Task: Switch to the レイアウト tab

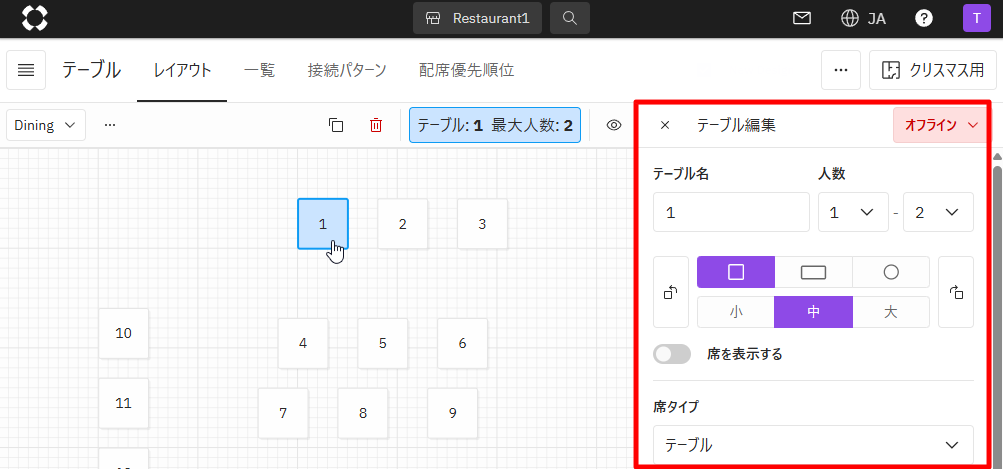Action: click(182, 70)
